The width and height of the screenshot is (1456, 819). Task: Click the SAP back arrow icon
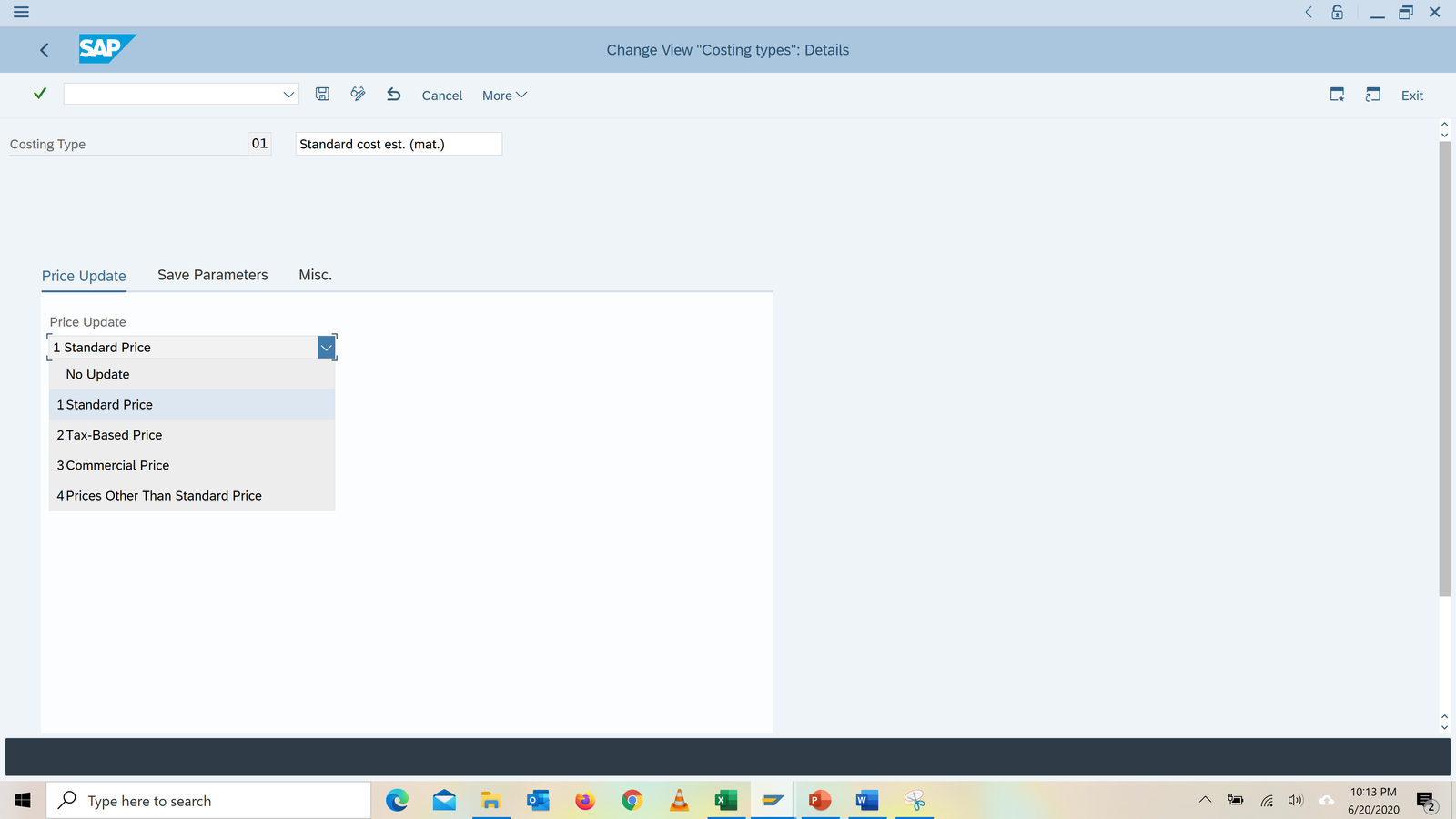(x=45, y=50)
